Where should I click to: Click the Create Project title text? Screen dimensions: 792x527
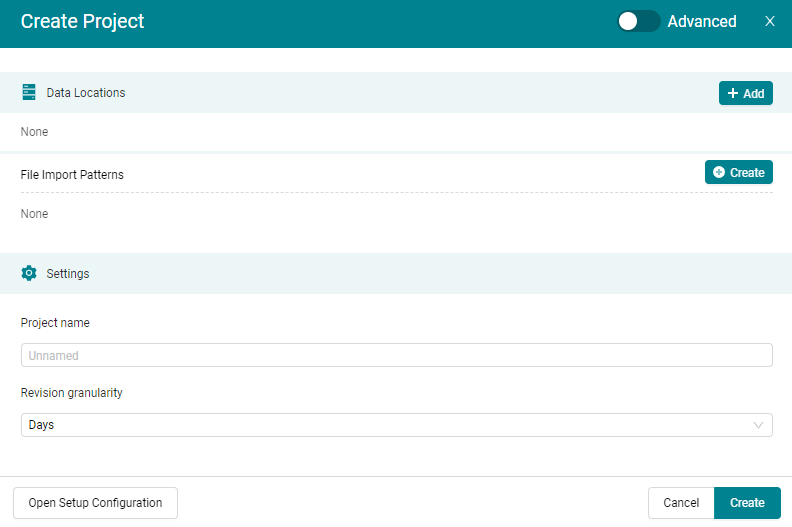point(82,21)
